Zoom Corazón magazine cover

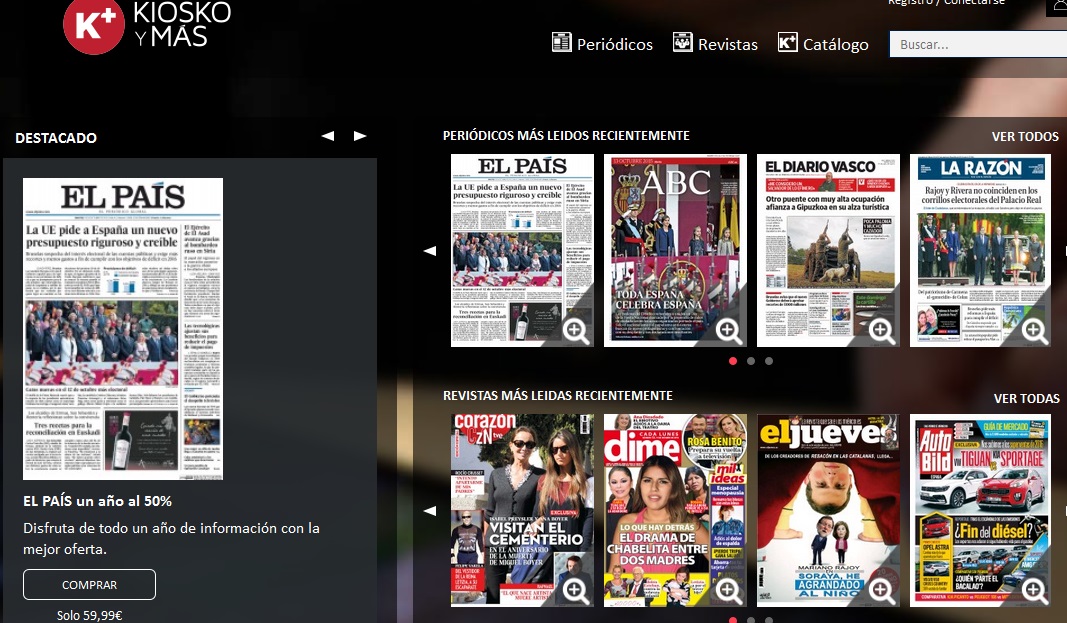(576, 590)
